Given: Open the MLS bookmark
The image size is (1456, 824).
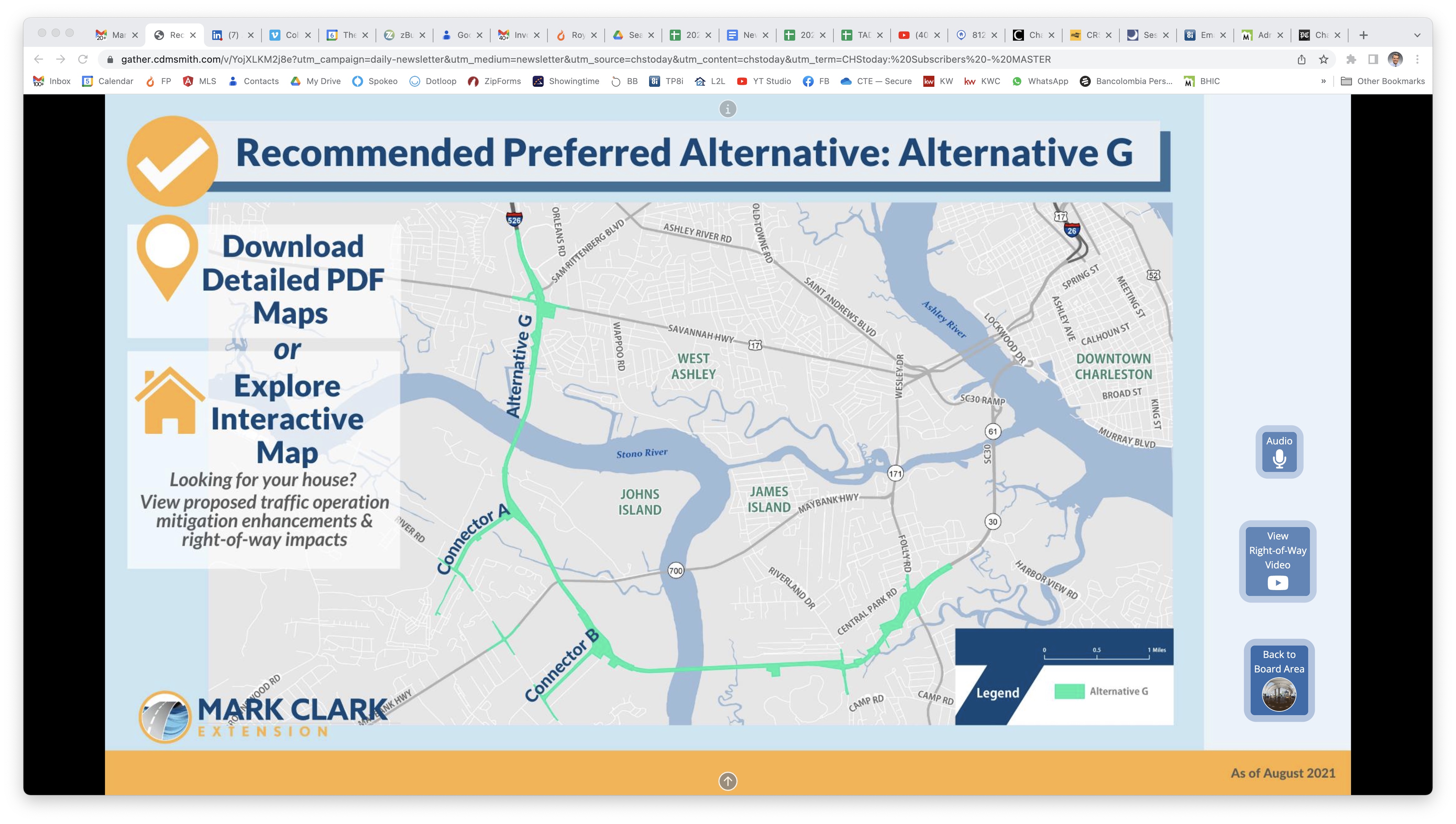Looking at the screenshot, I should [199, 82].
